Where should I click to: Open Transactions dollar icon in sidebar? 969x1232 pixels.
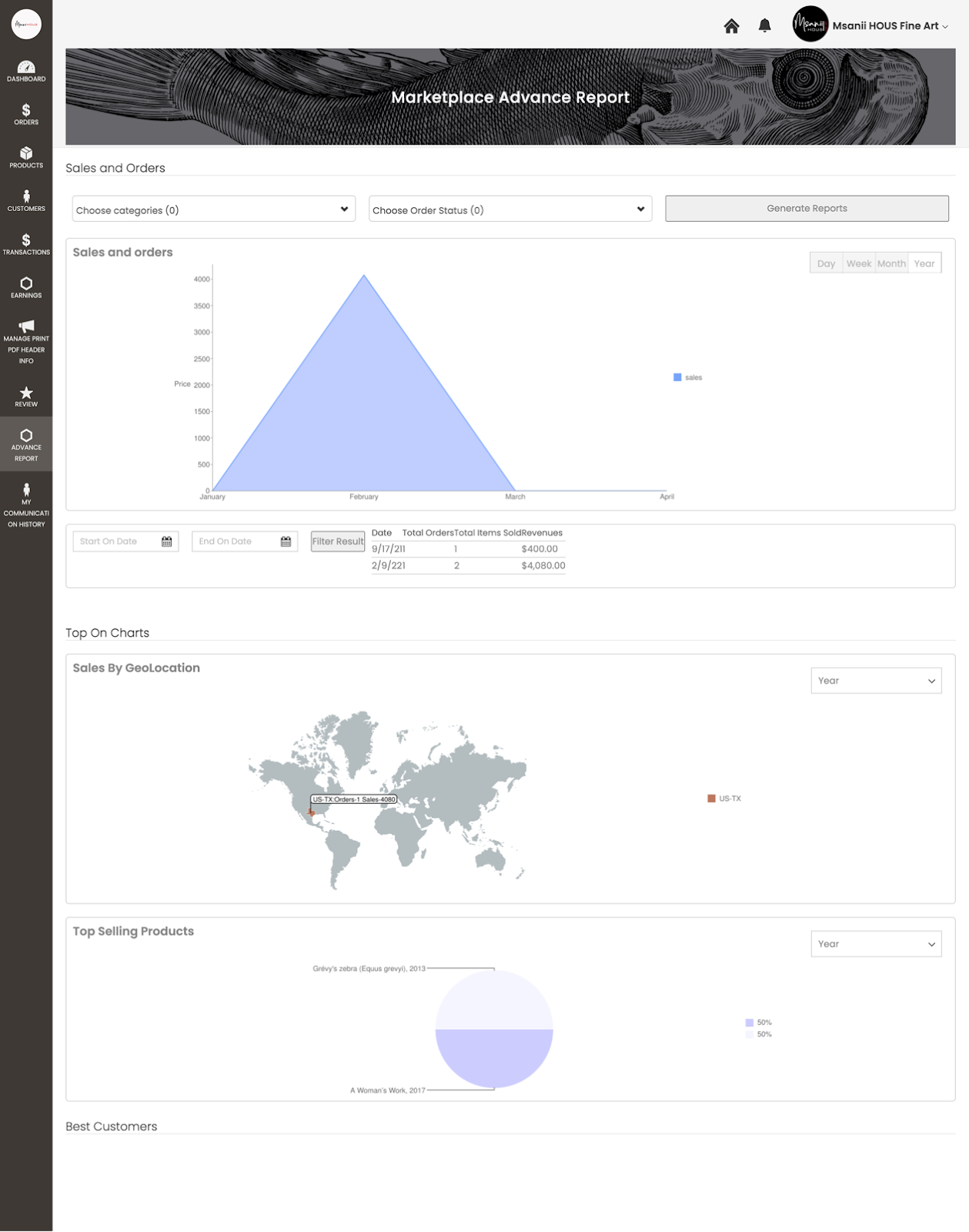pyautogui.click(x=26, y=239)
